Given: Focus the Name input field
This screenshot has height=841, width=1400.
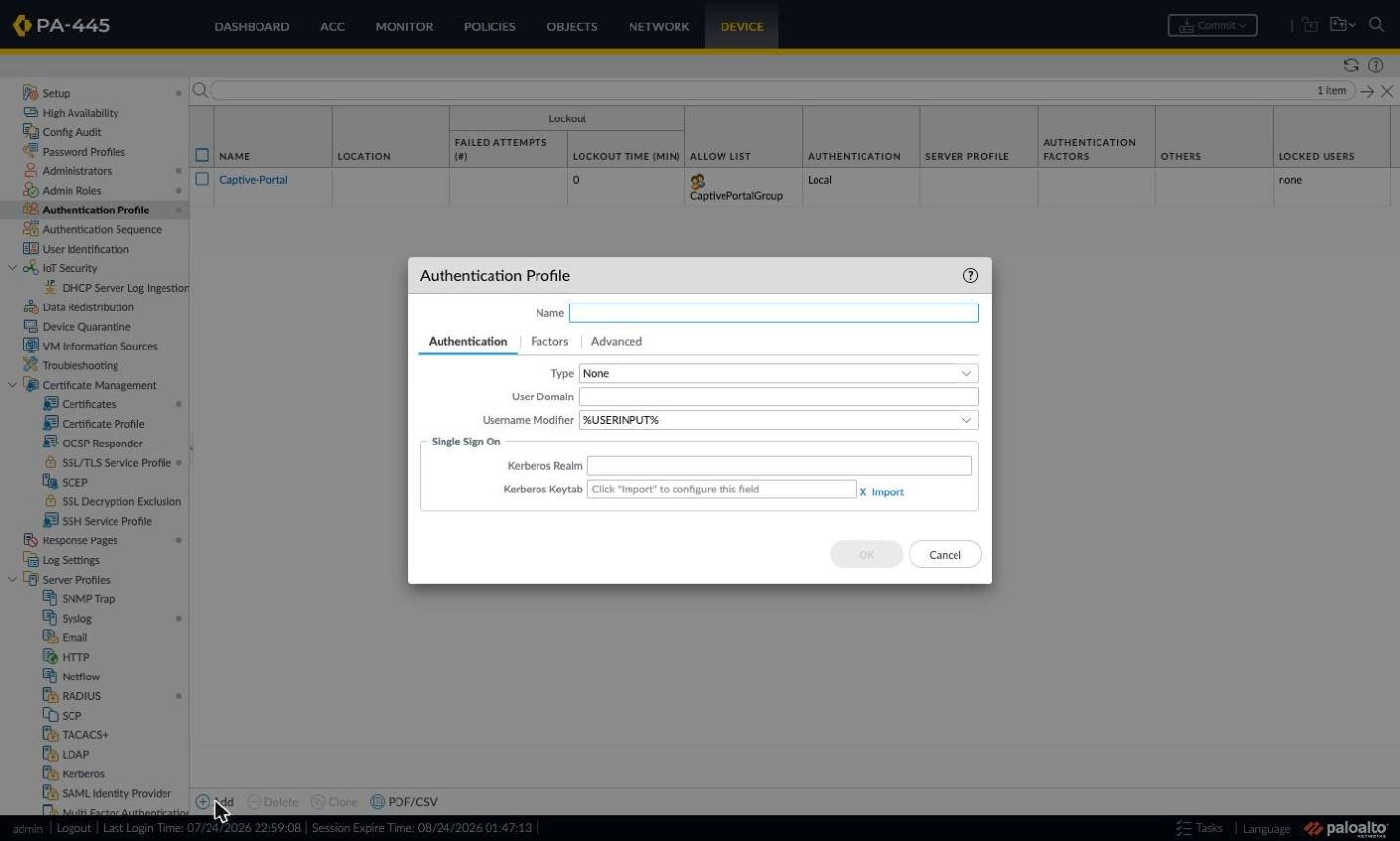Looking at the screenshot, I should tap(773, 313).
